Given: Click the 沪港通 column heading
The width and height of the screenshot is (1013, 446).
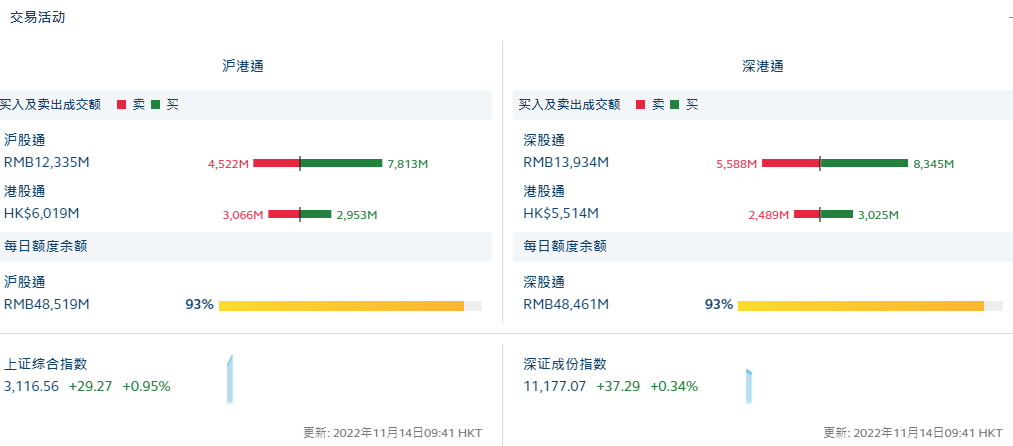Looking at the screenshot, I should pos(243,66).
